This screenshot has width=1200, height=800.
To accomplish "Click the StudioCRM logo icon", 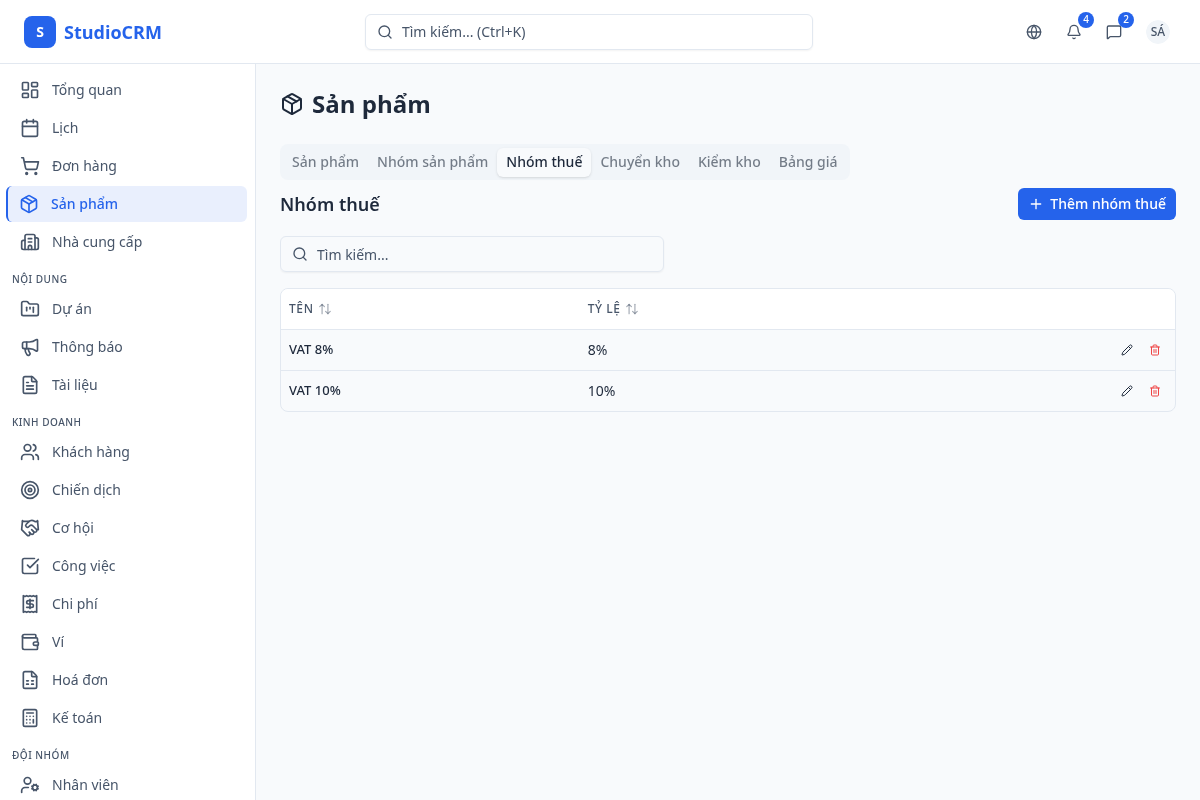I will (x=40, y=32).
